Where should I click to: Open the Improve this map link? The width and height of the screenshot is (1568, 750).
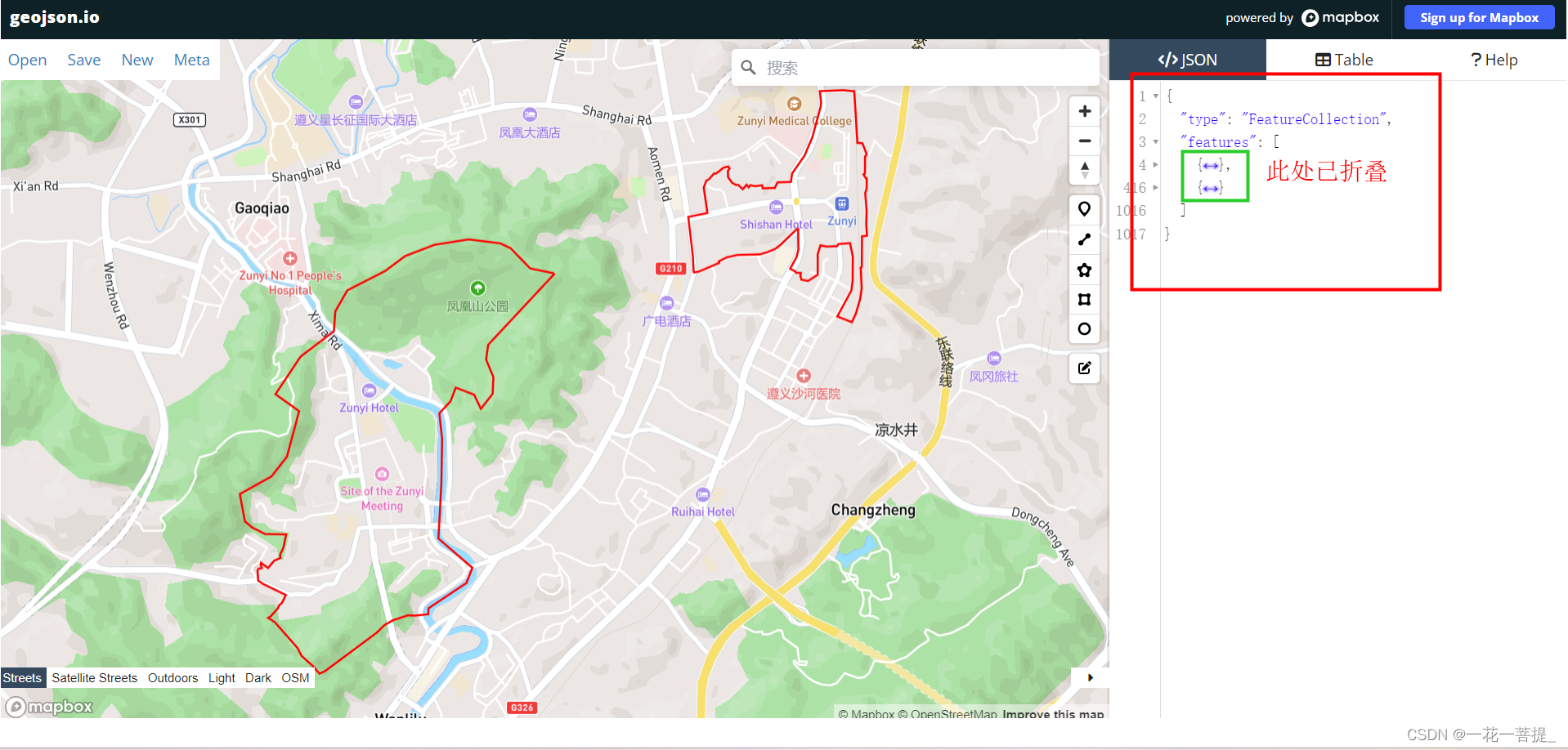1052,714
